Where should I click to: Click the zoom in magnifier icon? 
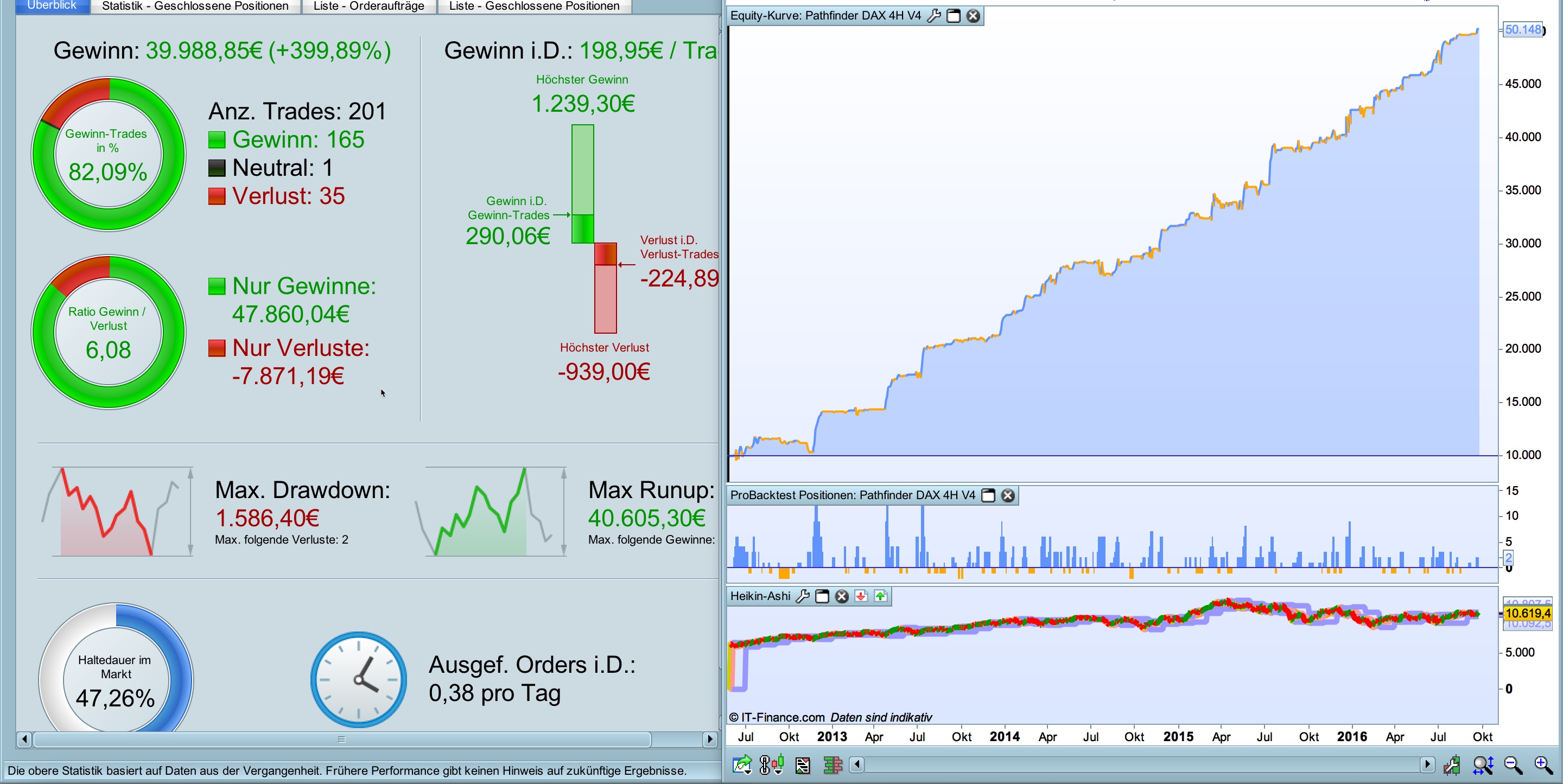pyautogui.click(x=1543, y=764)
